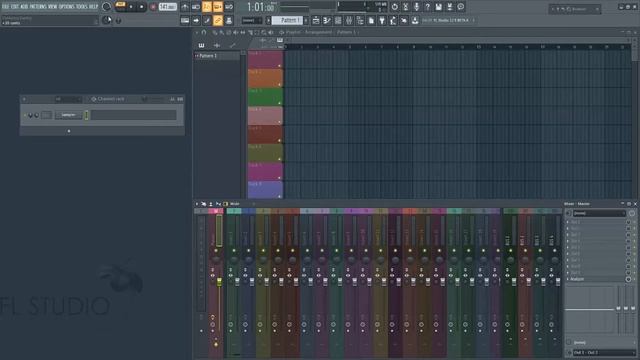
Task: Select the Sampler channel green selector
Action: (86, 115)
